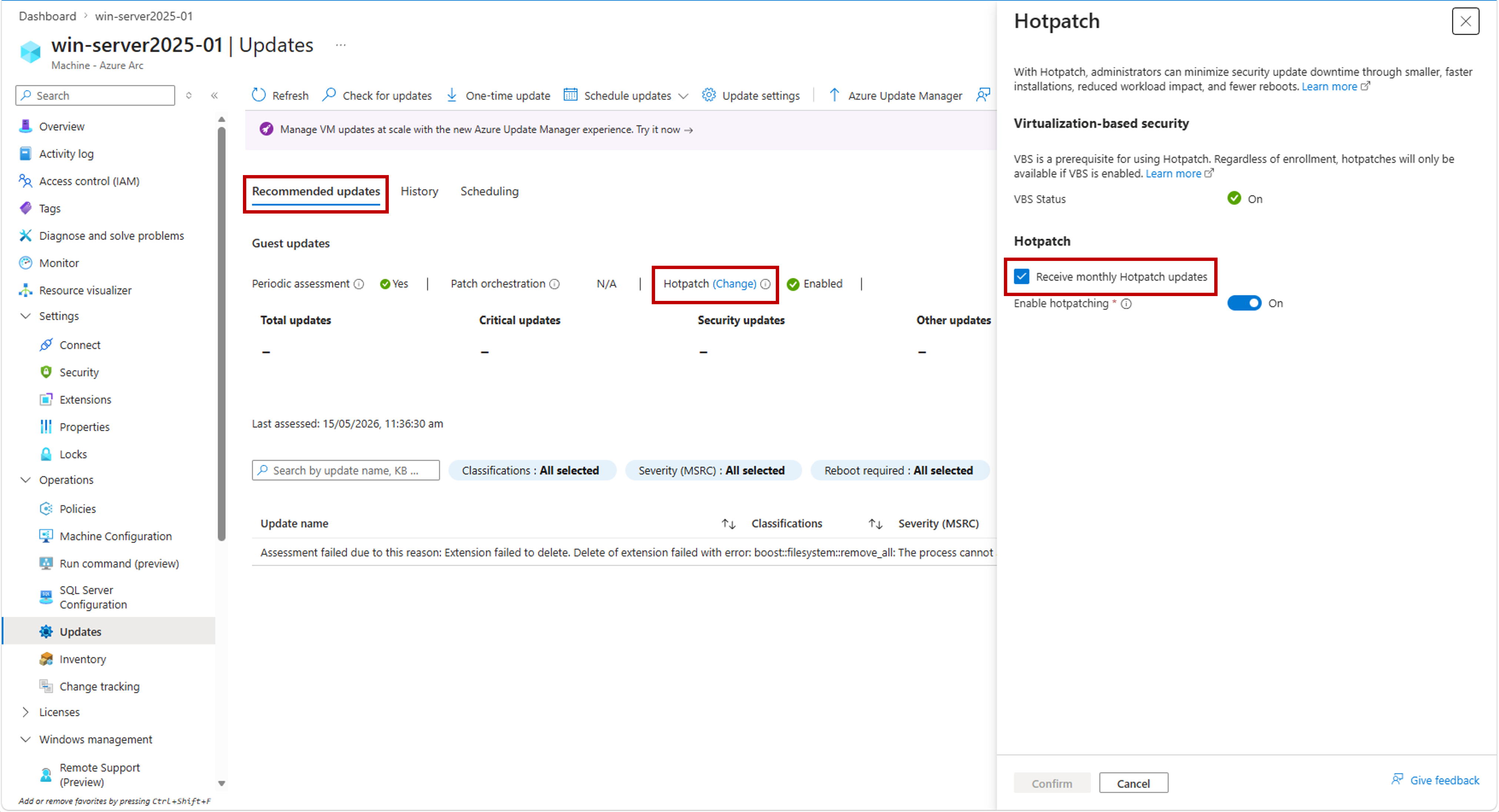1499x812 pixels.
Task: Collapse Windows management section
Action: pyautogui.click(x=26, y=739)
